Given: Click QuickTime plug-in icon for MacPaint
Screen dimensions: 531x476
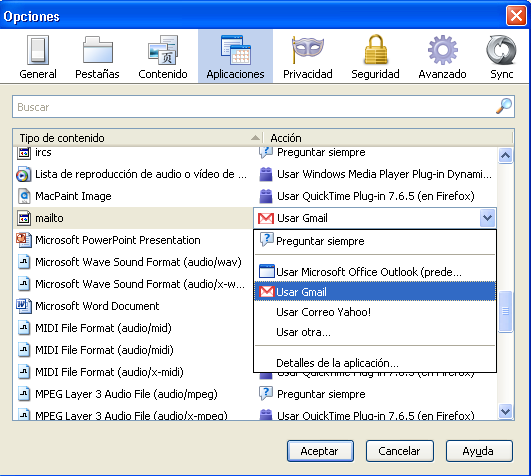Looking at the screenshot, I should tap(266, 196).
